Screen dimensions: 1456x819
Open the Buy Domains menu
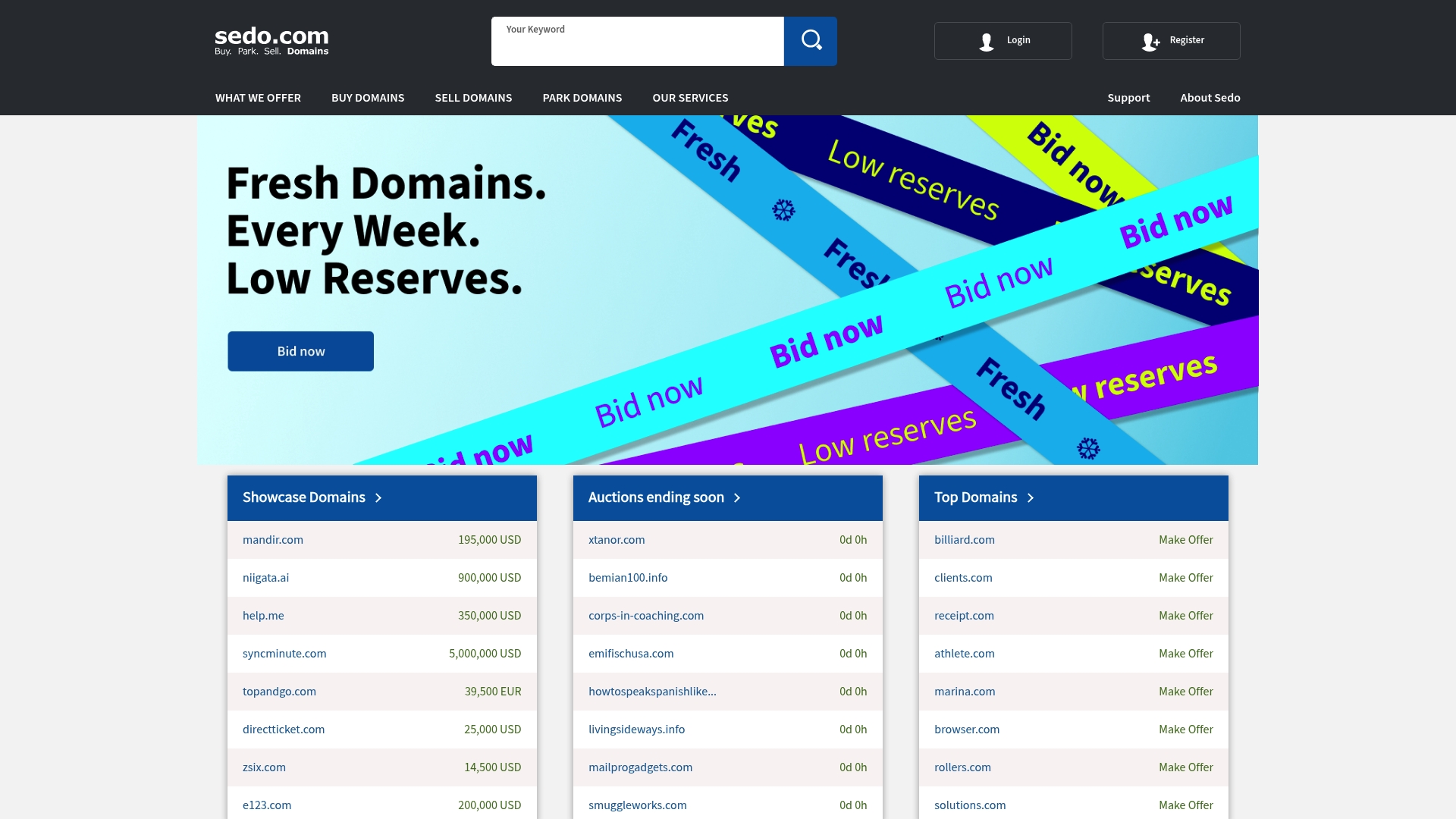tap(368, 98)
